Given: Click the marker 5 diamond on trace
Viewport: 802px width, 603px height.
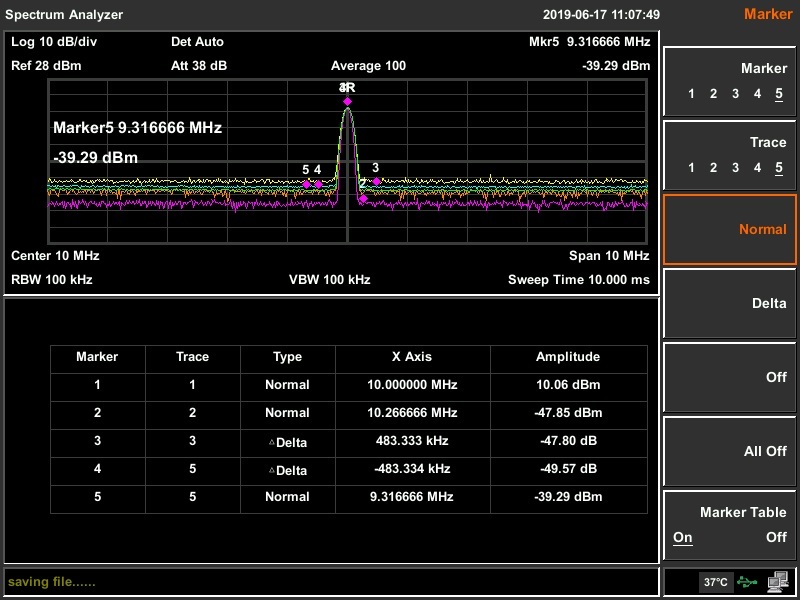Looking at the screenshot, I should pyautogui.click(x=307, y=184).
